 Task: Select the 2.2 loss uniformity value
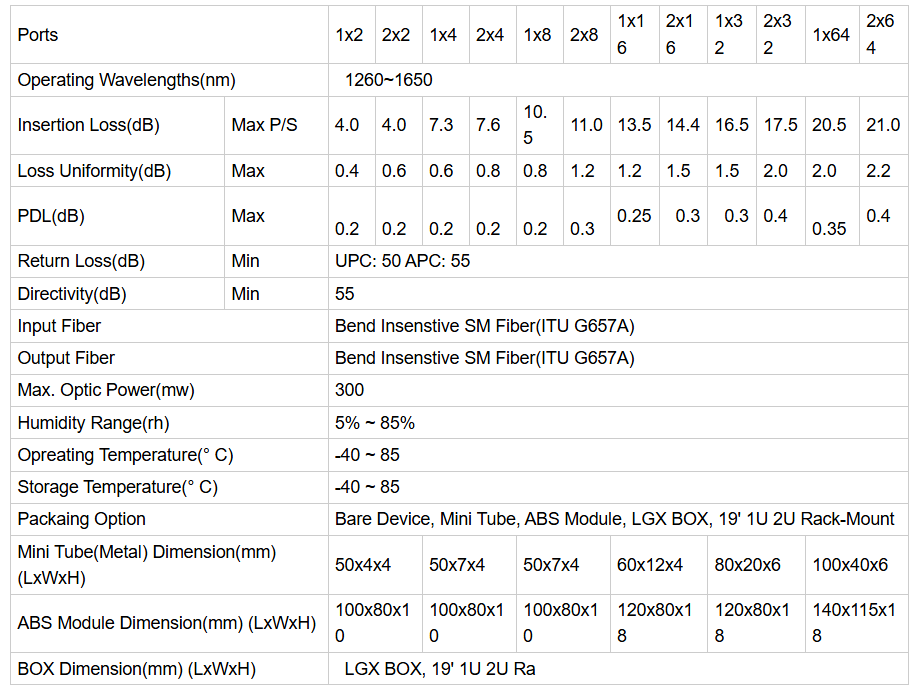click(879, 171)
